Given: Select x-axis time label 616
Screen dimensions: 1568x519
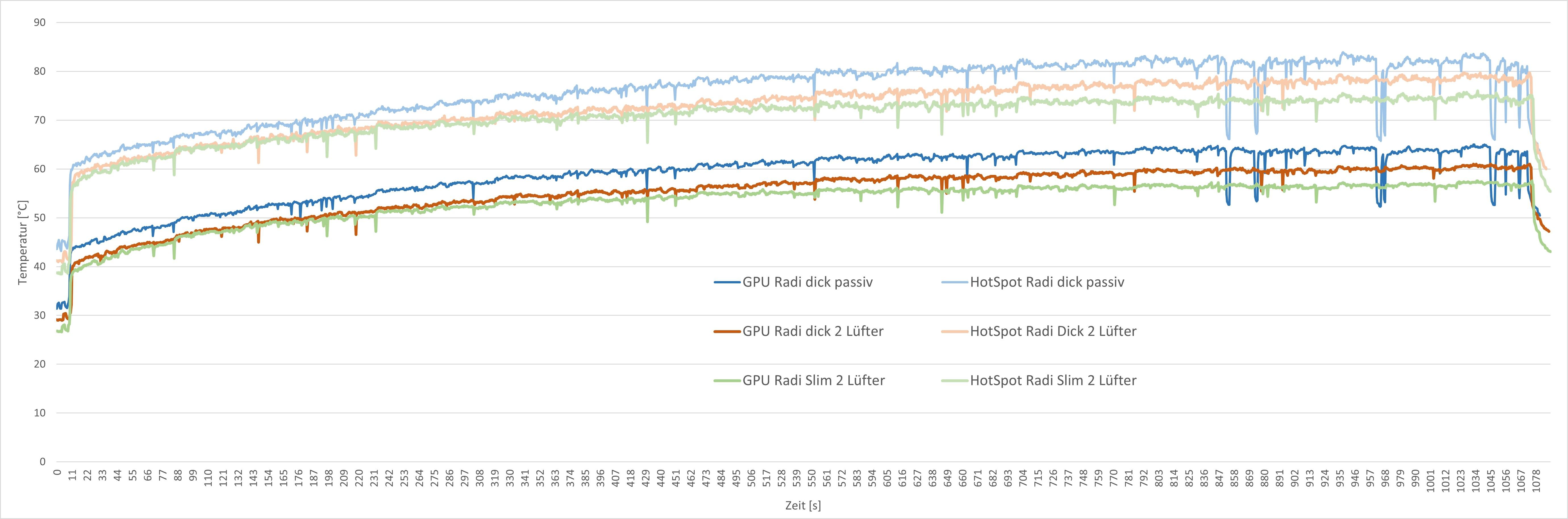Looking at the screenshot, I should 903,477.
